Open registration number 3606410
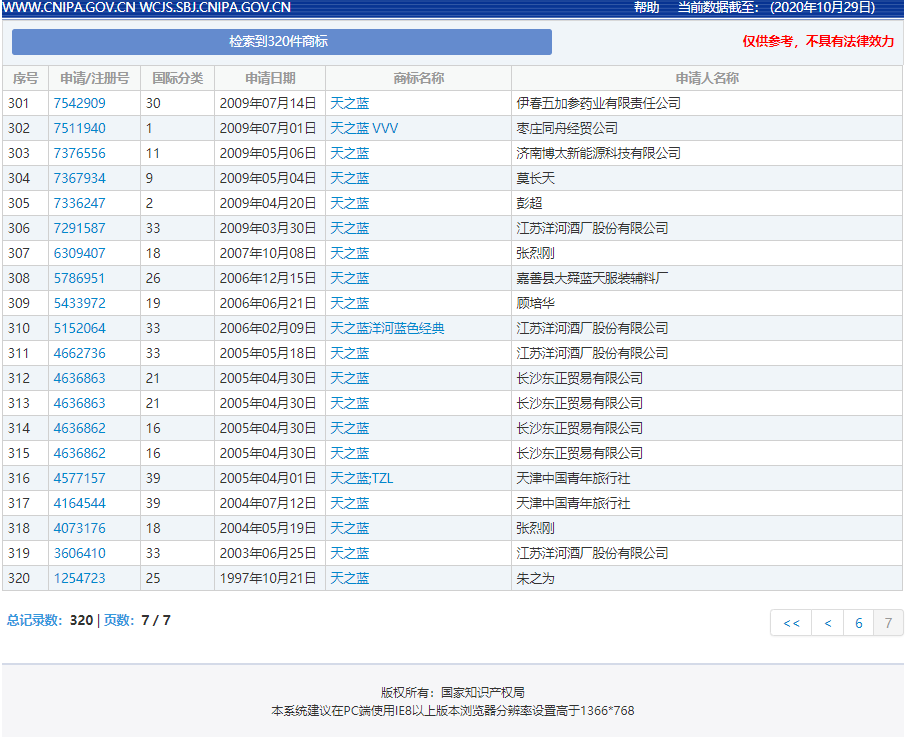Viewport: 905px width, 743px height. click(x=79, y=553)
